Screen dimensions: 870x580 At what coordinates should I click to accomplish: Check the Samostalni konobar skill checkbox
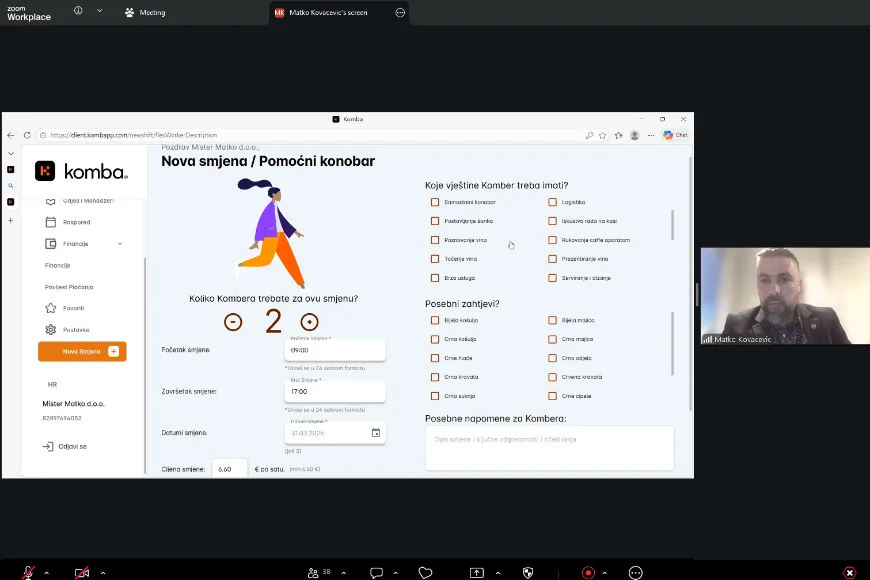(435, 202)
